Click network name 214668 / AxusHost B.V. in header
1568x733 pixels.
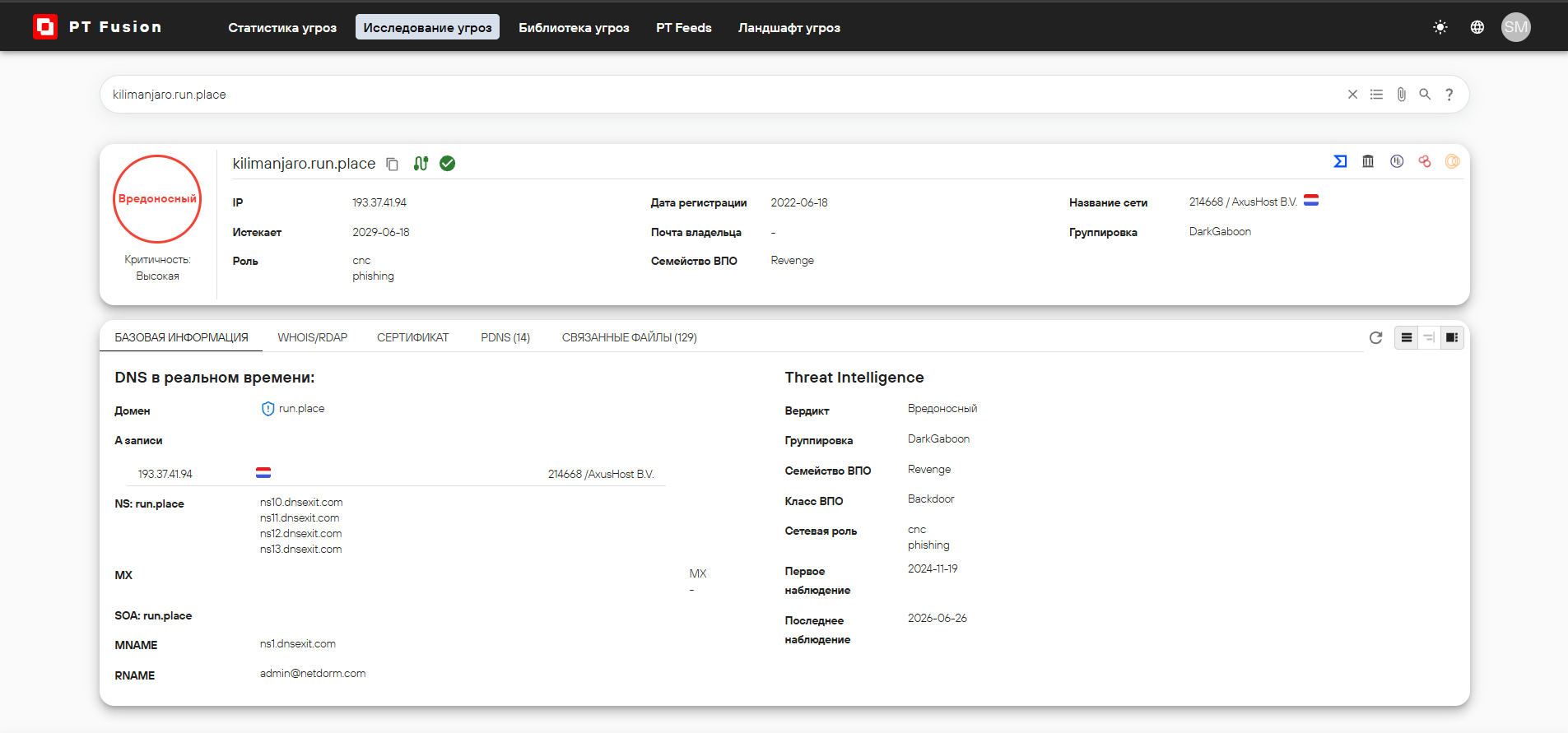pos(1243,202)
